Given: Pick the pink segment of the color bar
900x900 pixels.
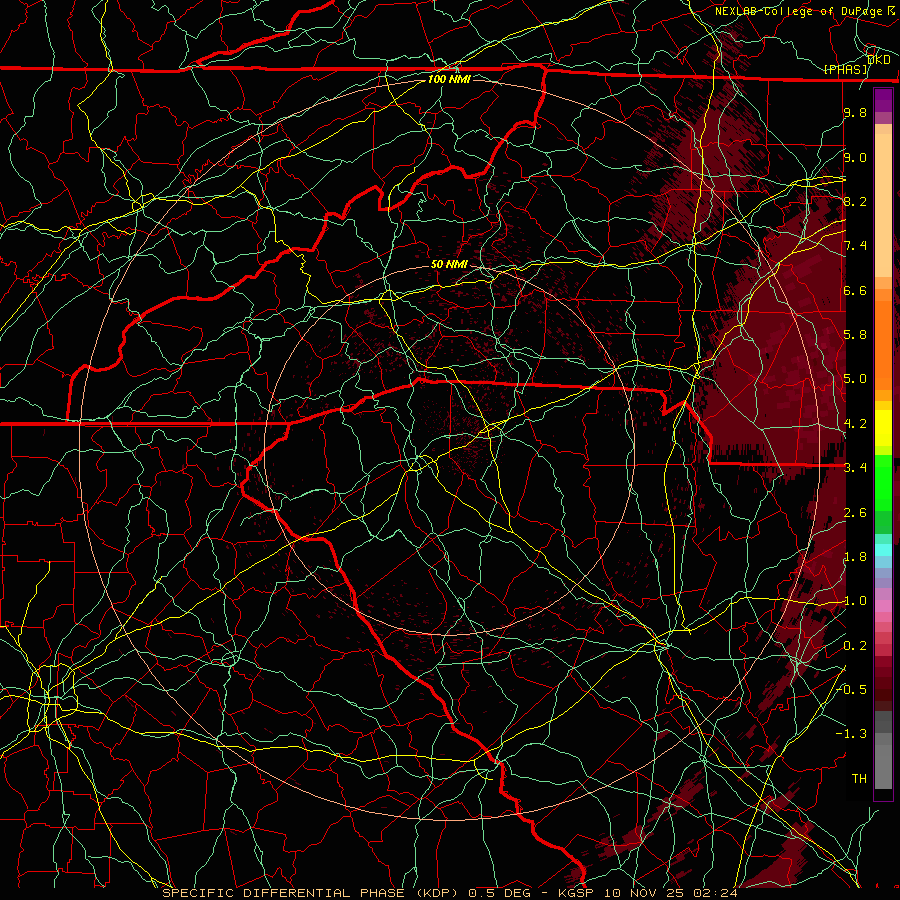Looking at the screenshot, I should [x=883, y=606].
